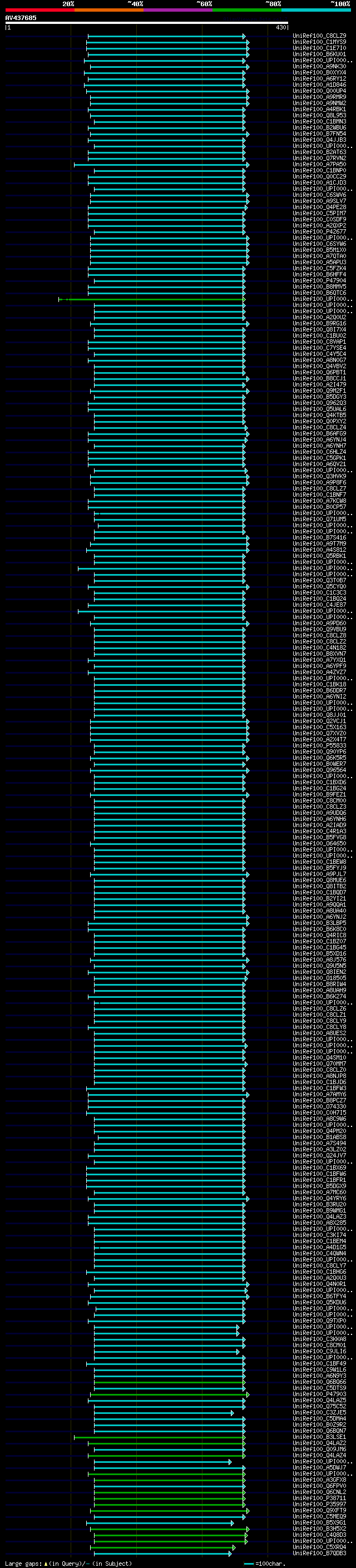Screen dimensions: 356x1568
Task: Select label UniRef100_P55833
Action: 319,746
